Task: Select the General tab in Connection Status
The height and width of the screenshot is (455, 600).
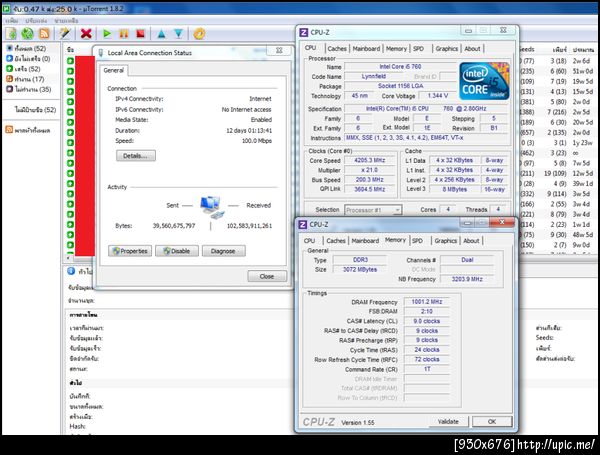Action: [114, 70]
